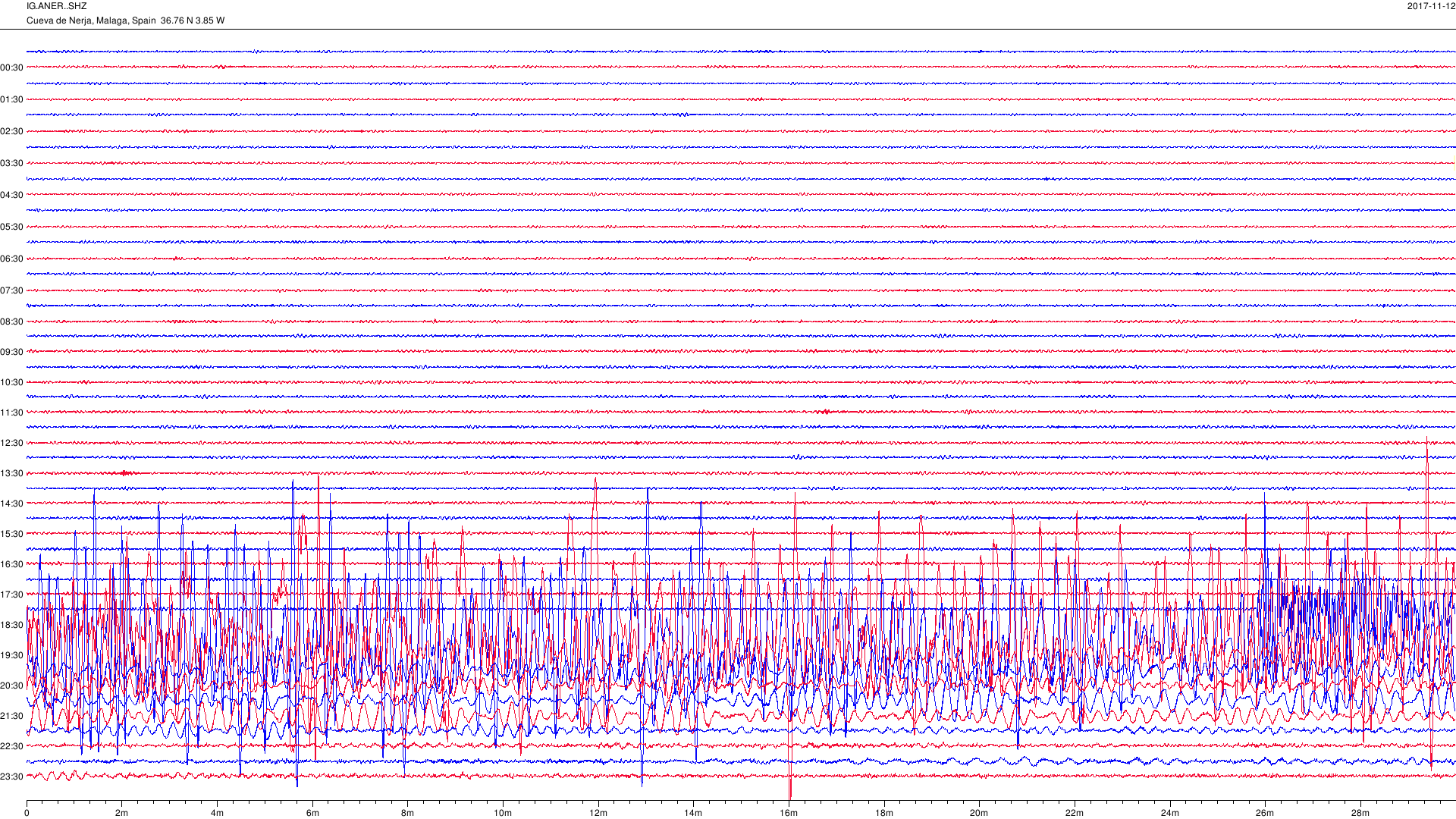Click the station code IG.ANER..SHZ

[x=57, y=6]
